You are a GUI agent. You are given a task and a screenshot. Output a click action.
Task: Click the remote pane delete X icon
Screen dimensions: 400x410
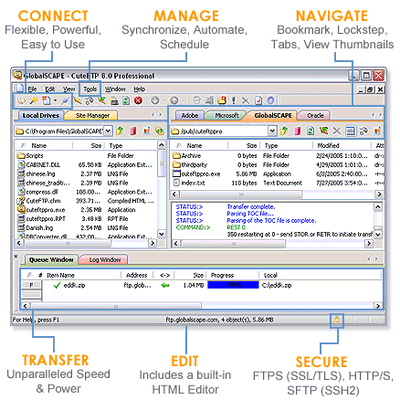337,131
